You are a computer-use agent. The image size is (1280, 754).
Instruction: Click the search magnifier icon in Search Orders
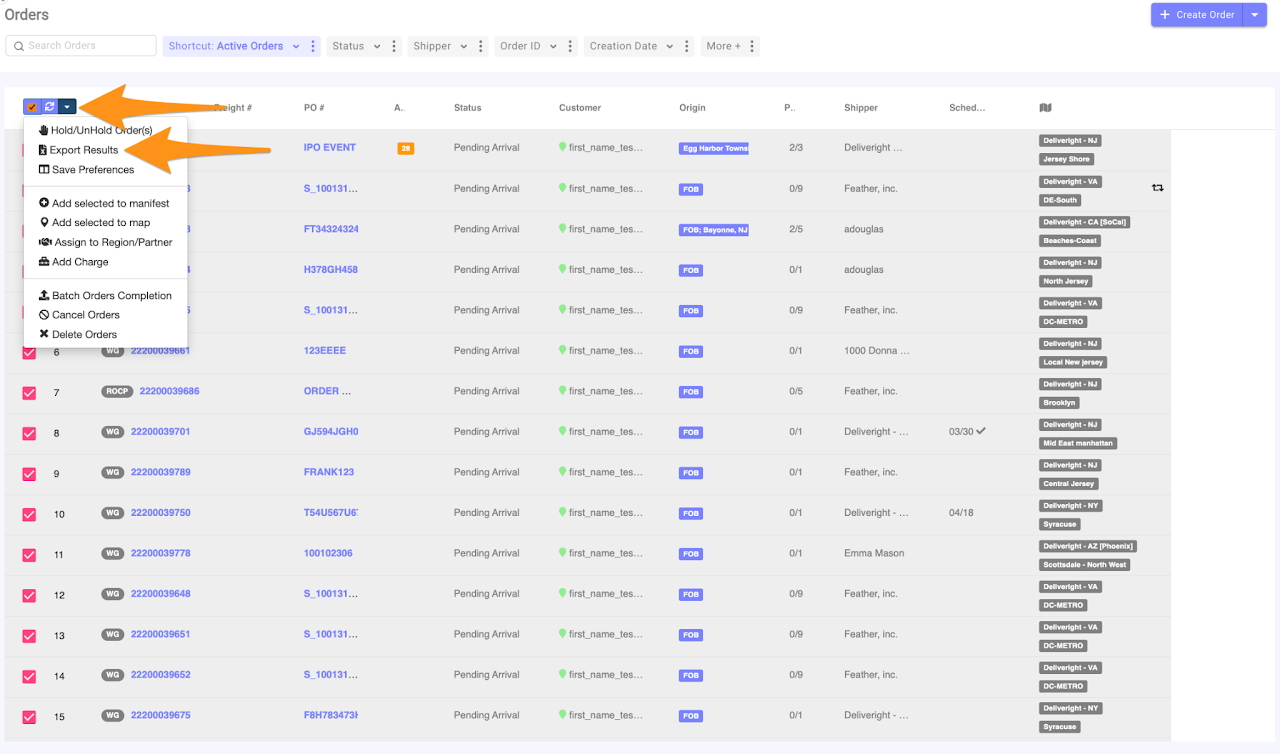(x=18, y=46)
